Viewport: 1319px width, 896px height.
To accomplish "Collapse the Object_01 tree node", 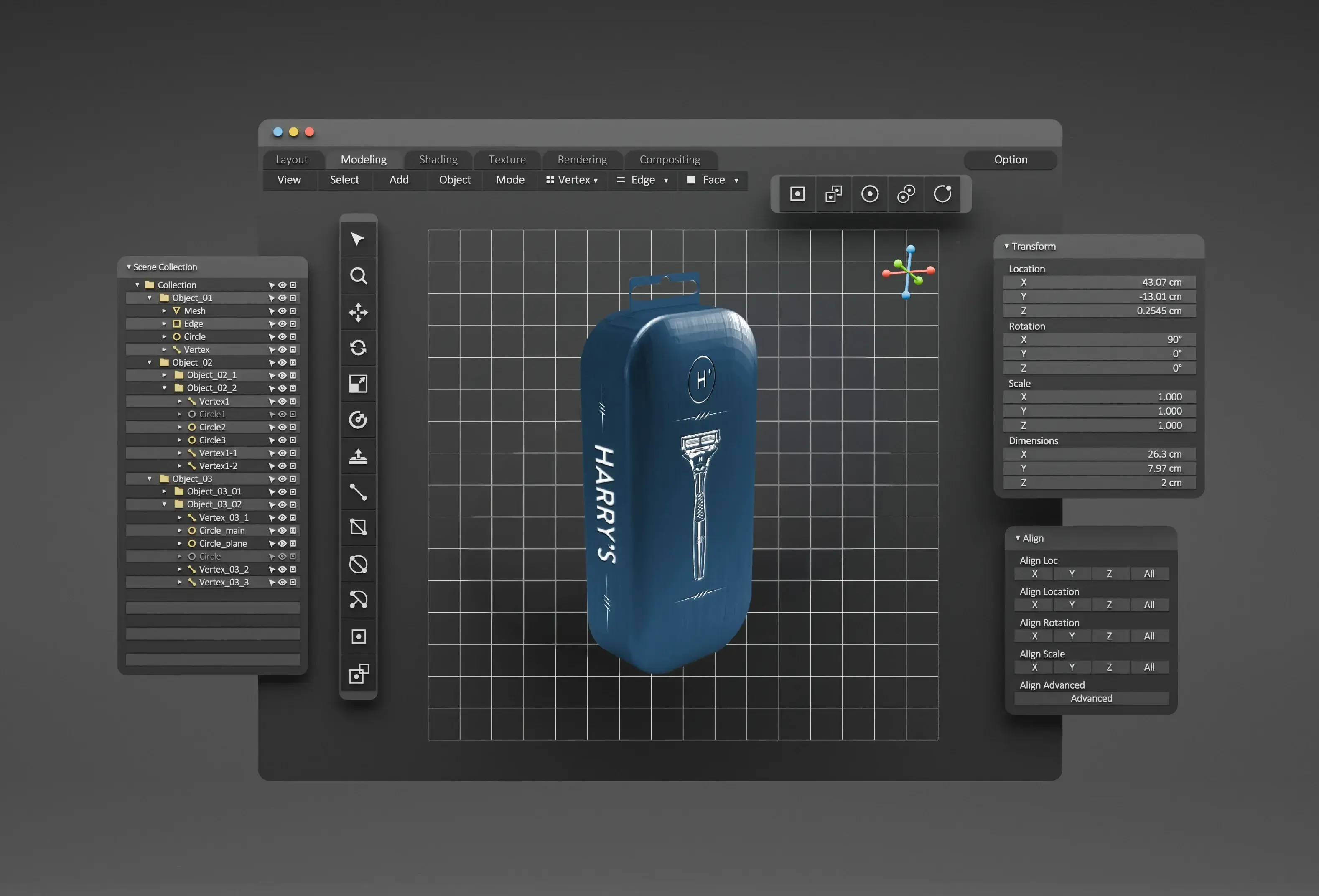I will (x=150, y=298).
